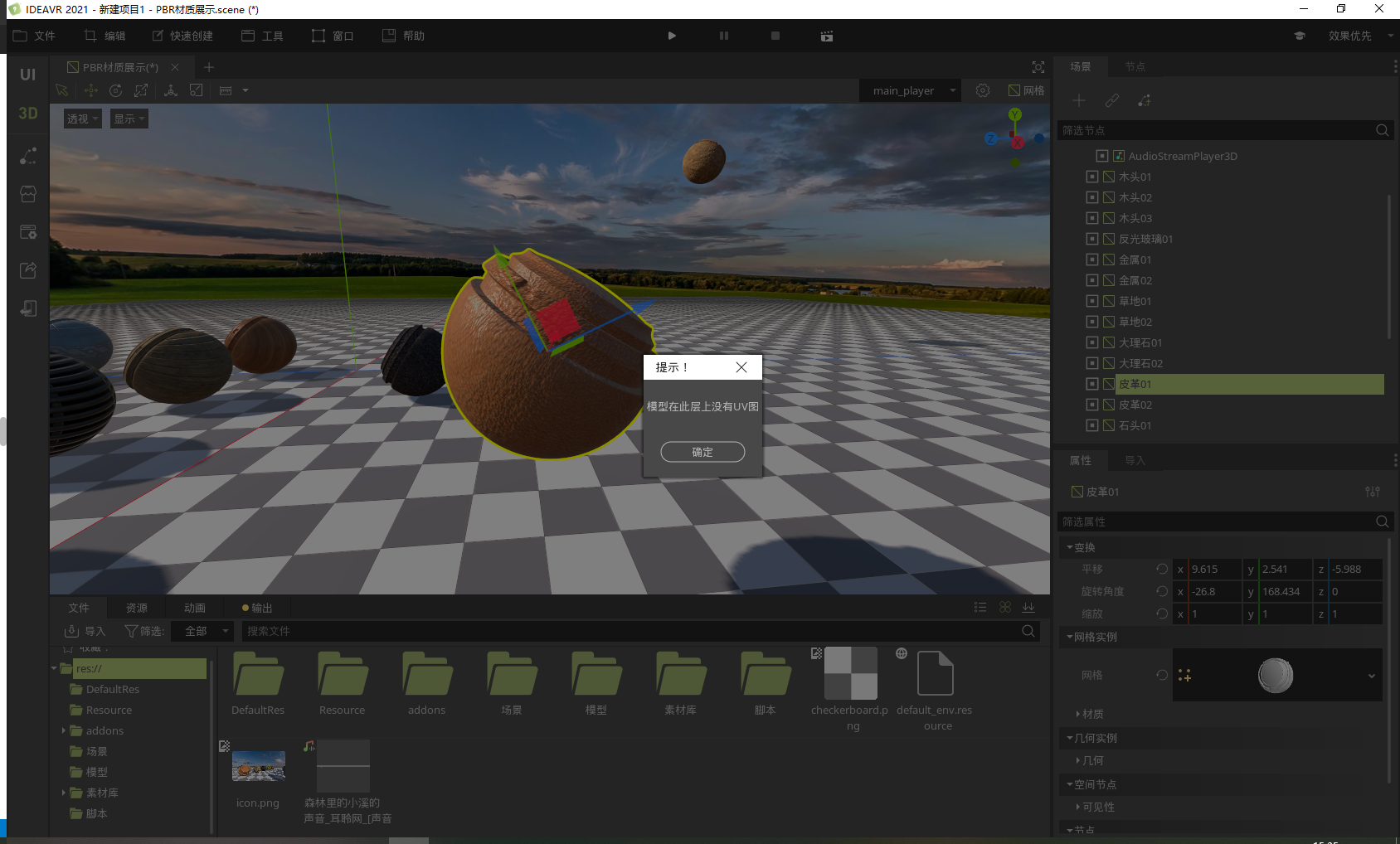Viewport: 1400px width, 844px height.
Task: Open viewport settings gear icon
Action: (983, 90)
